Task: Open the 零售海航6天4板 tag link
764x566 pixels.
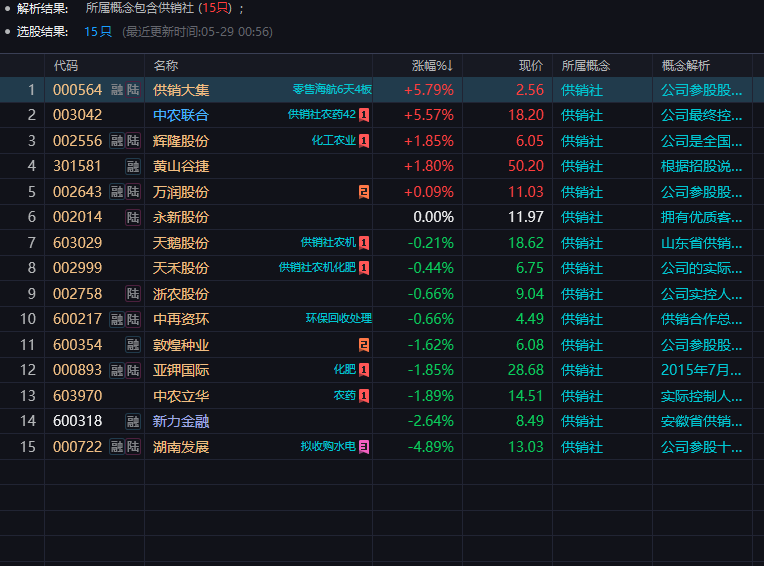Action: 332,89
